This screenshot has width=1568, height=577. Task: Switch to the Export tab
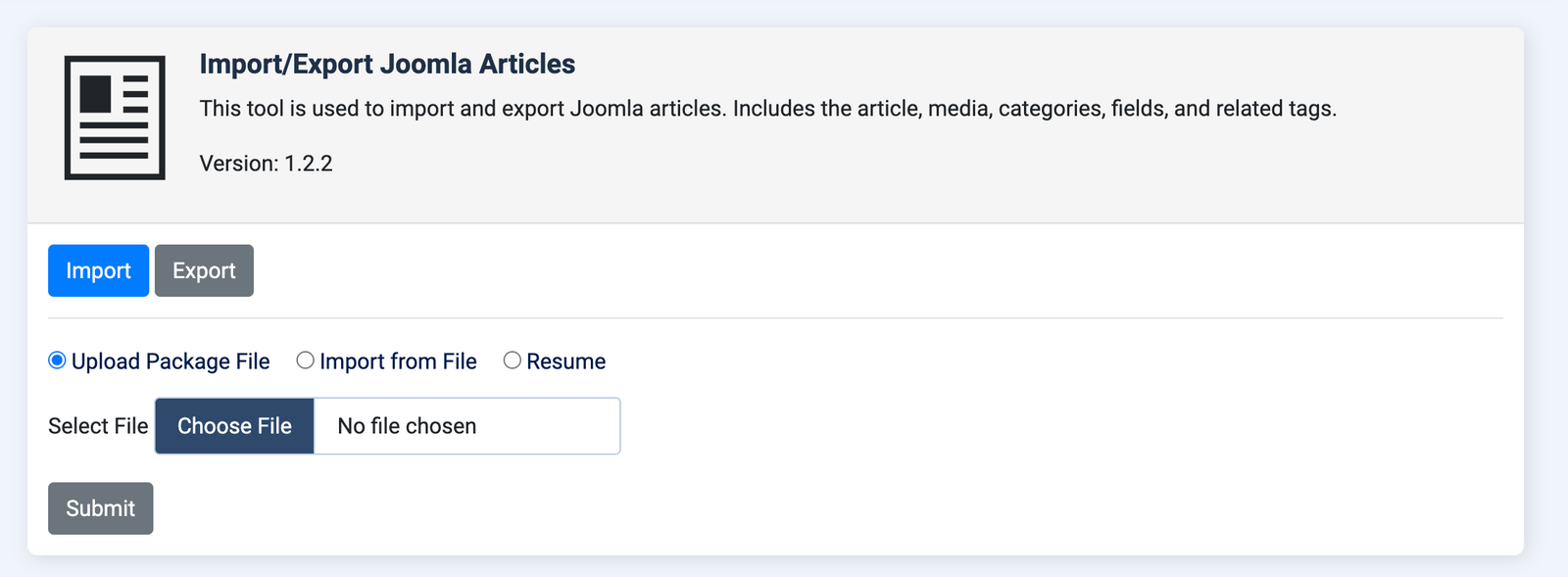click(204, 270)
